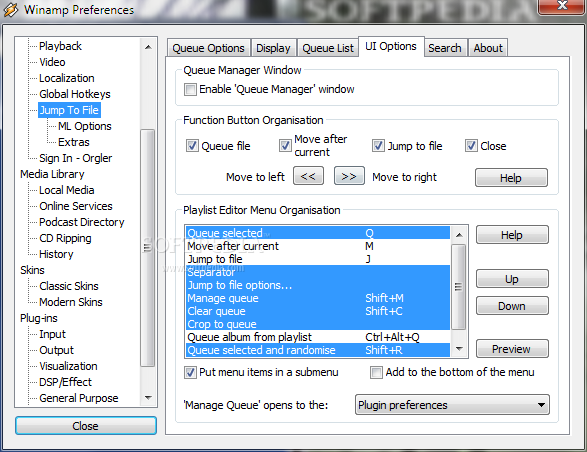This screenshot has height=452, width=587.
Task: Select Sign In - Orgler
Action: [76, 158]
